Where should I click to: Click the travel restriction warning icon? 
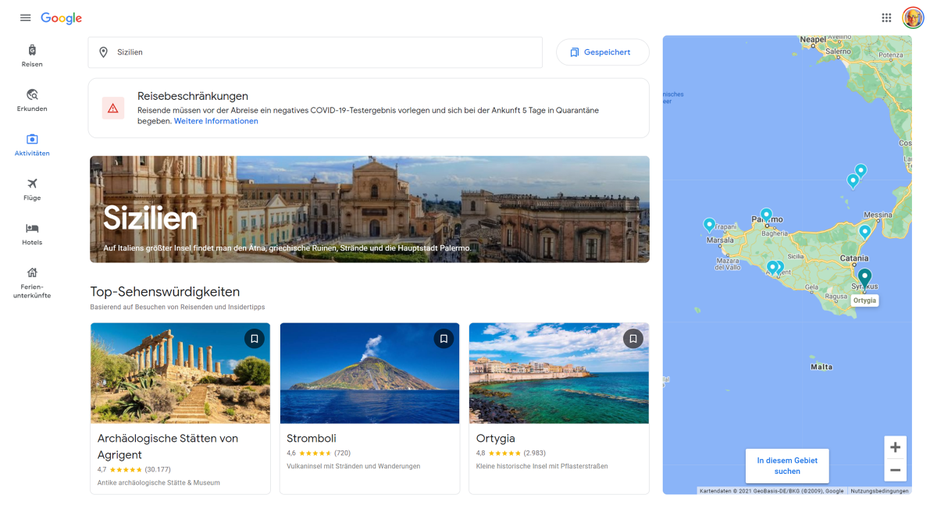click(113, 108)
